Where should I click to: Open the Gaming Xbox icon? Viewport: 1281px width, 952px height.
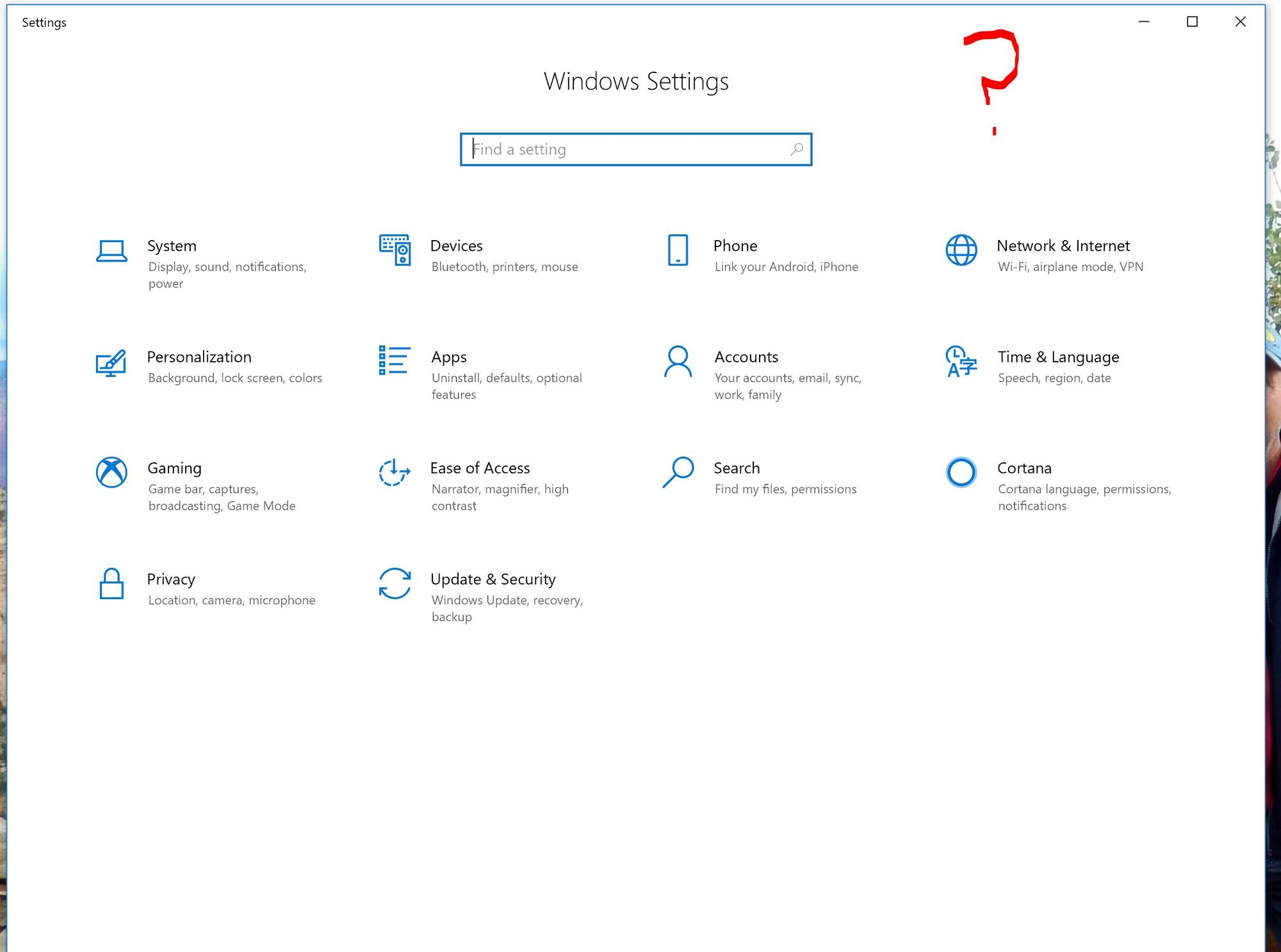pyautogui.click(x=111, y=472)
